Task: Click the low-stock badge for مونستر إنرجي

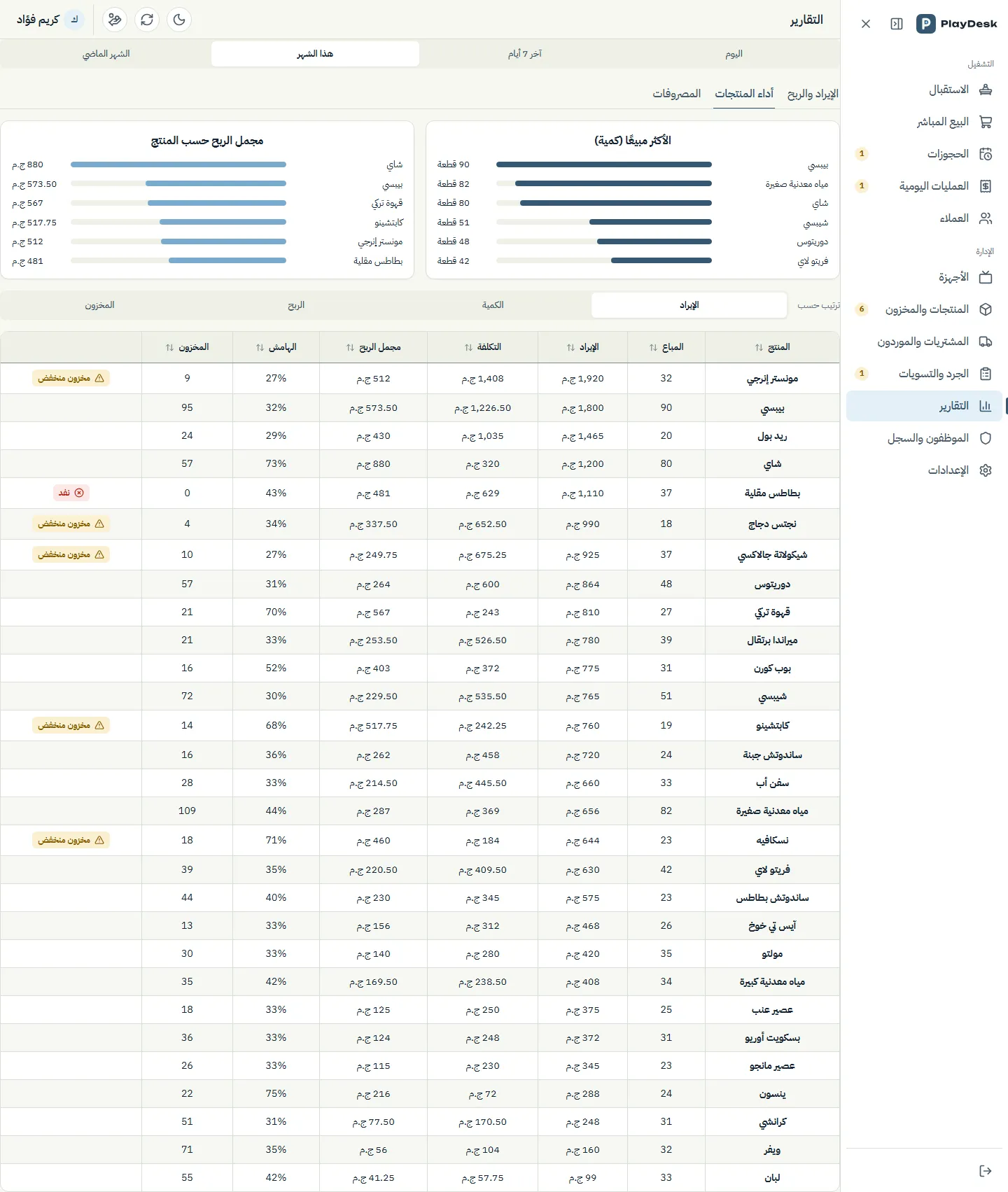Action: [71, 378]
